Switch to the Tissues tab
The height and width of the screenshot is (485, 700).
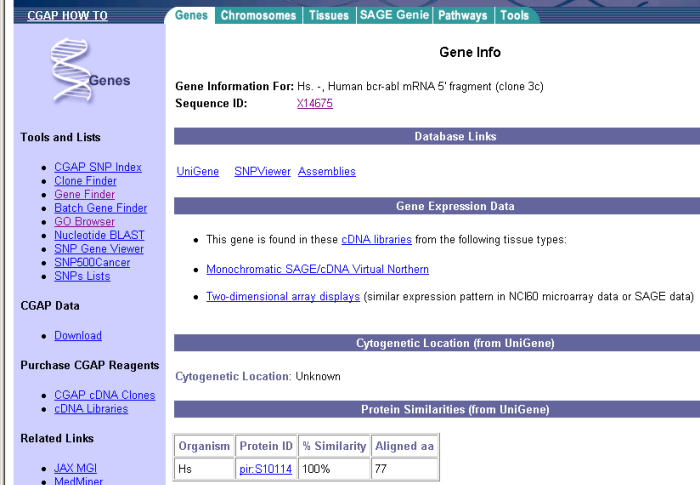point(329,15)
